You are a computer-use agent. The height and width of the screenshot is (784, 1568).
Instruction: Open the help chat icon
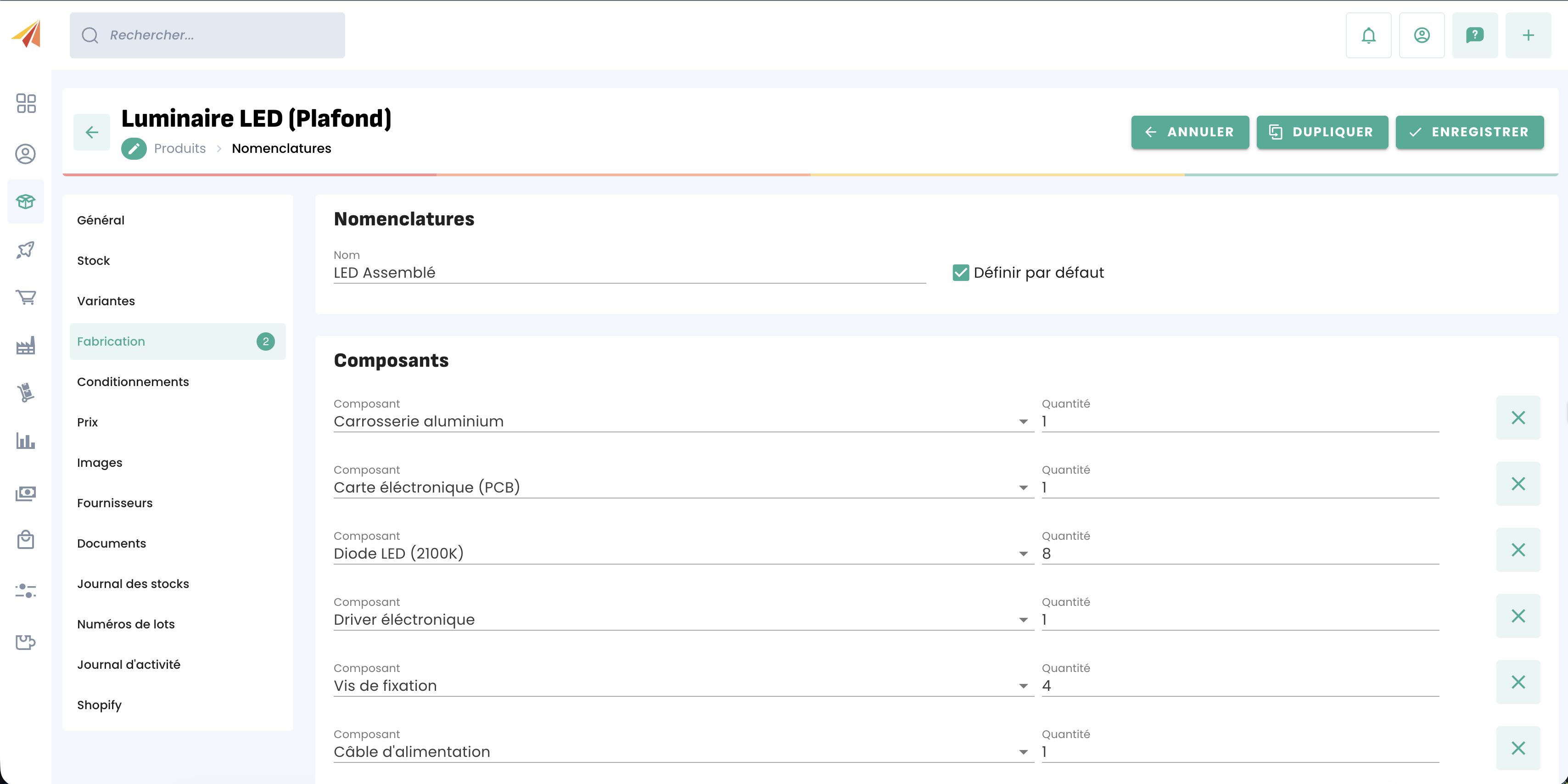tap(1474, 35)
